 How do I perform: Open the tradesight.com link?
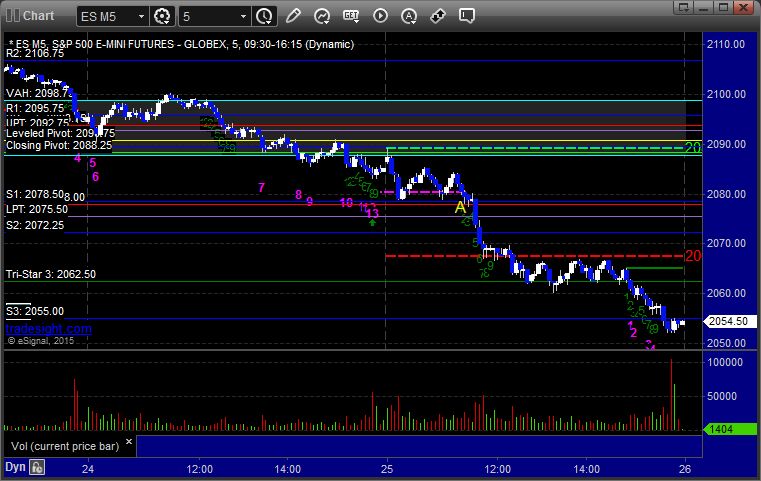(x=49, y=329)
